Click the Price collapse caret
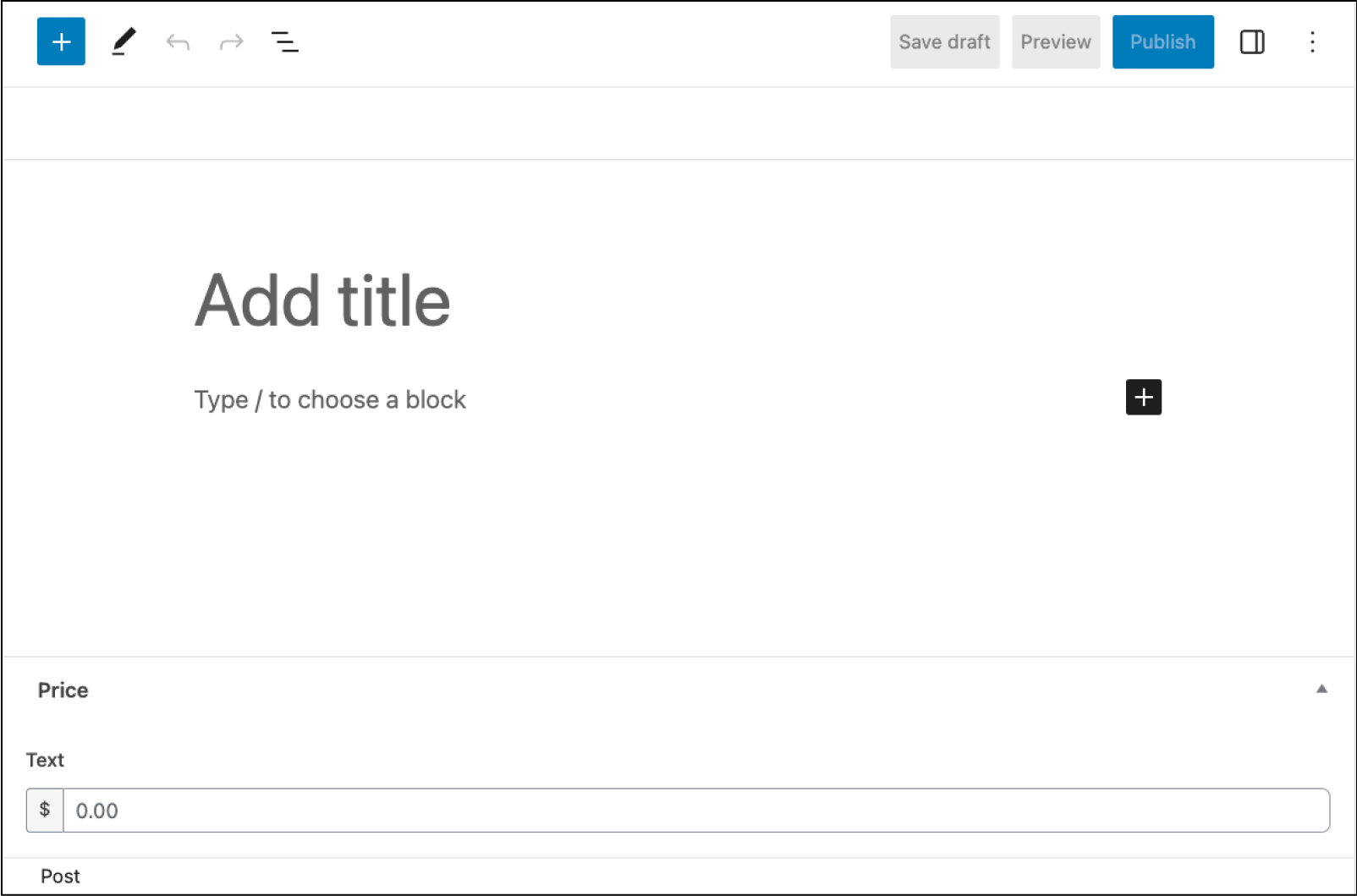Viewport: 1357px width, 896px height. (x=1321, y=690)
